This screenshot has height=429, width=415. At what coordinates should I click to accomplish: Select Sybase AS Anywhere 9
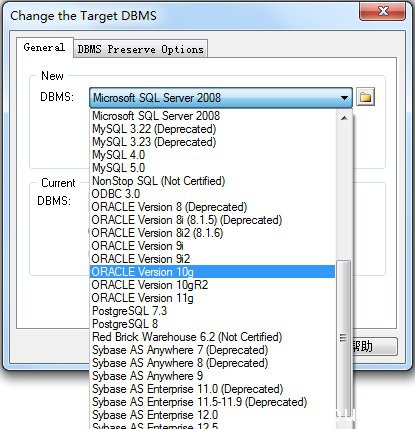point(213,376)
